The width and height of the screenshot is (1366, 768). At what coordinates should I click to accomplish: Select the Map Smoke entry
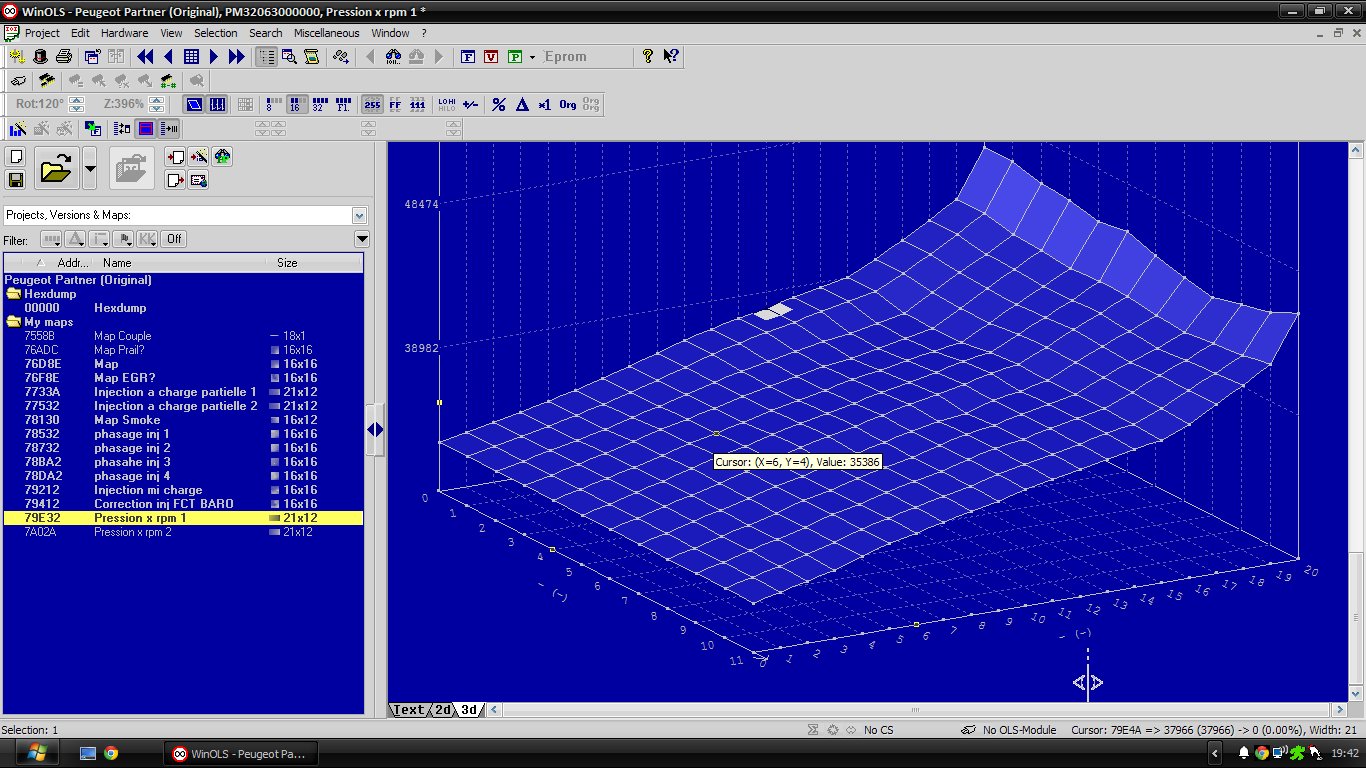pos(127,420)
